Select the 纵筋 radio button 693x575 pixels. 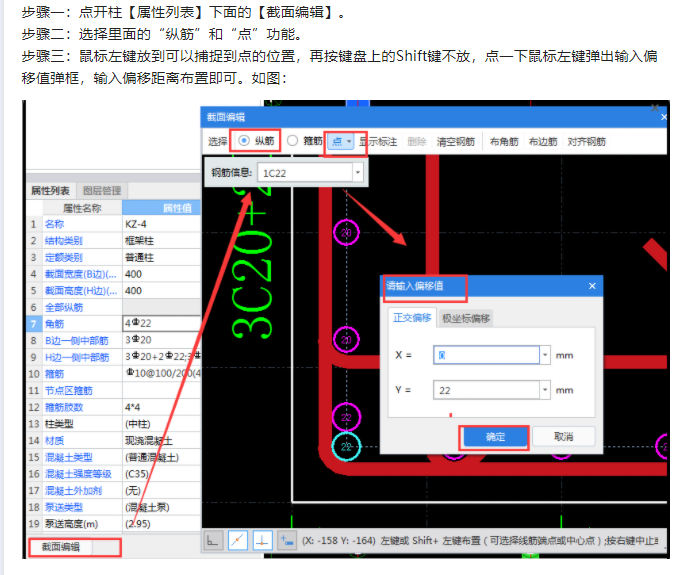click(x=244, y=141)
